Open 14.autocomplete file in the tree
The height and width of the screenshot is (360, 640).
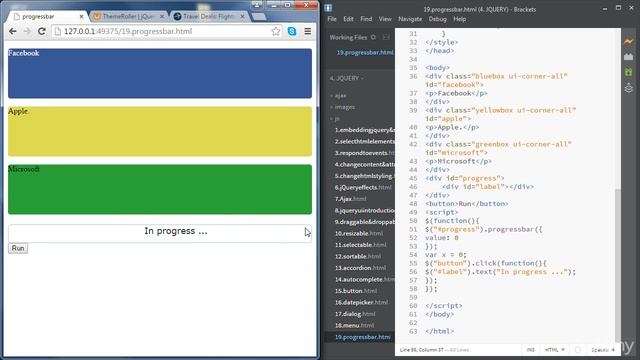coord(364,280)
